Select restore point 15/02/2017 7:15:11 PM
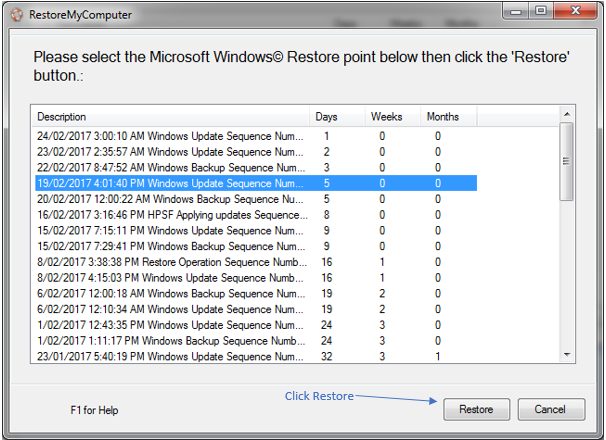Image resolution: width=606 pixels, height=440 pixels. point(256,231)
